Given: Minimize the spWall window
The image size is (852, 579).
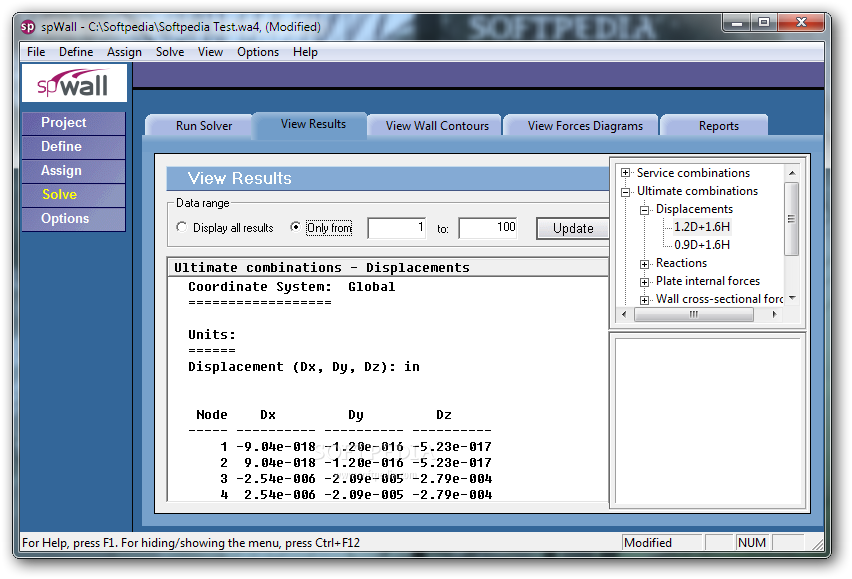Looking at the screenshot, I should [737, 22].
